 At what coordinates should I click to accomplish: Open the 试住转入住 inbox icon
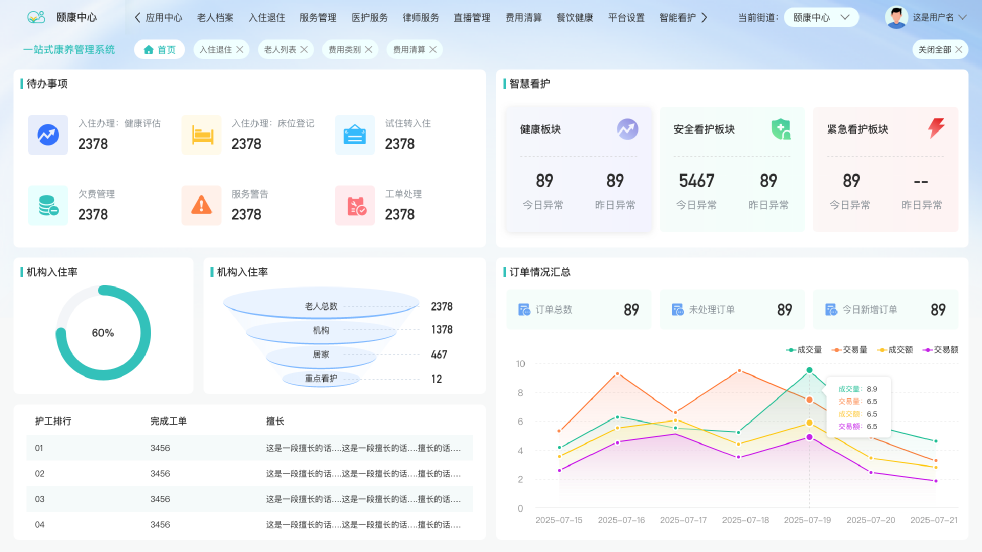[x=355, y=135]
